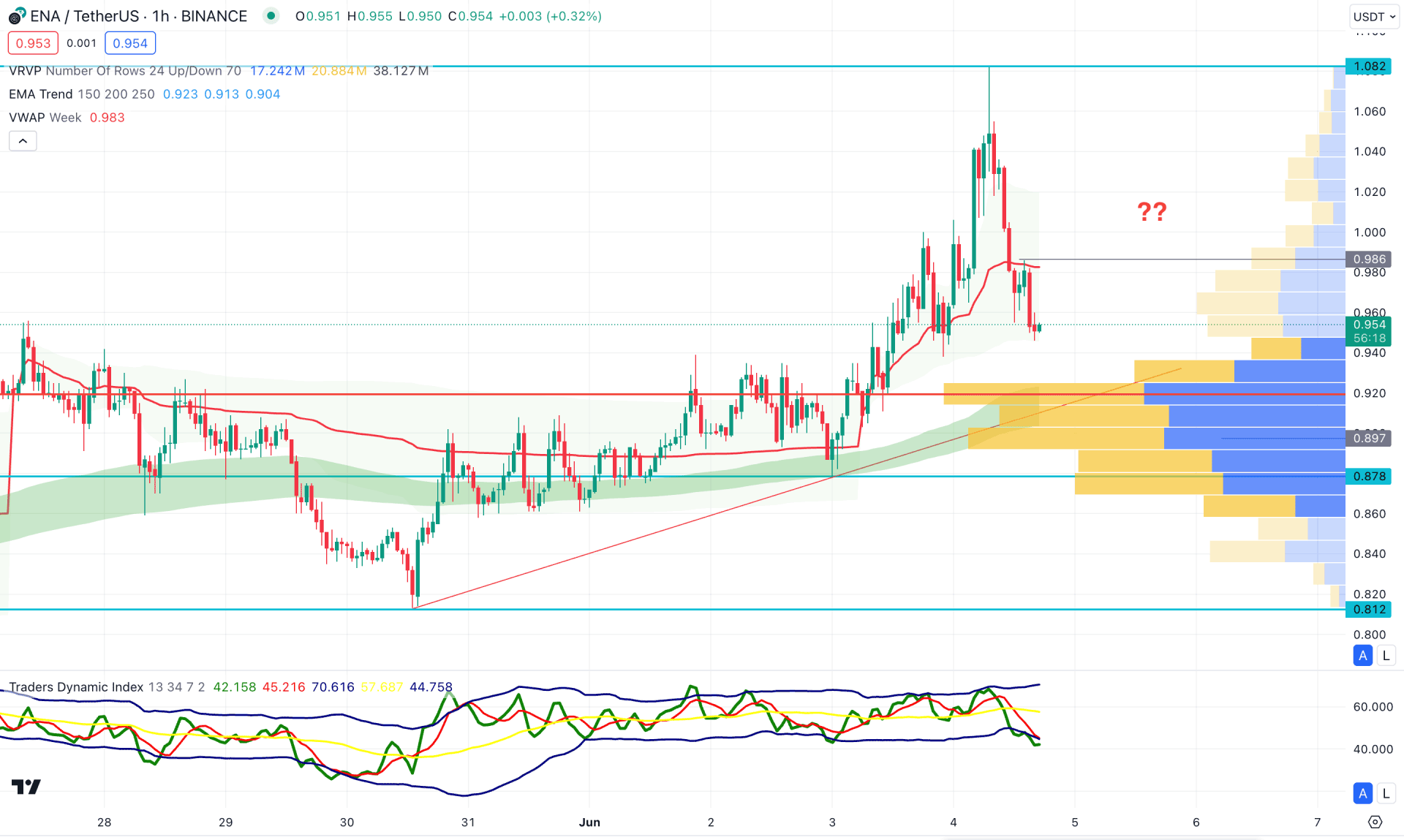
Task: Click the Jun date label on time axis
Action: click(589, 822)
